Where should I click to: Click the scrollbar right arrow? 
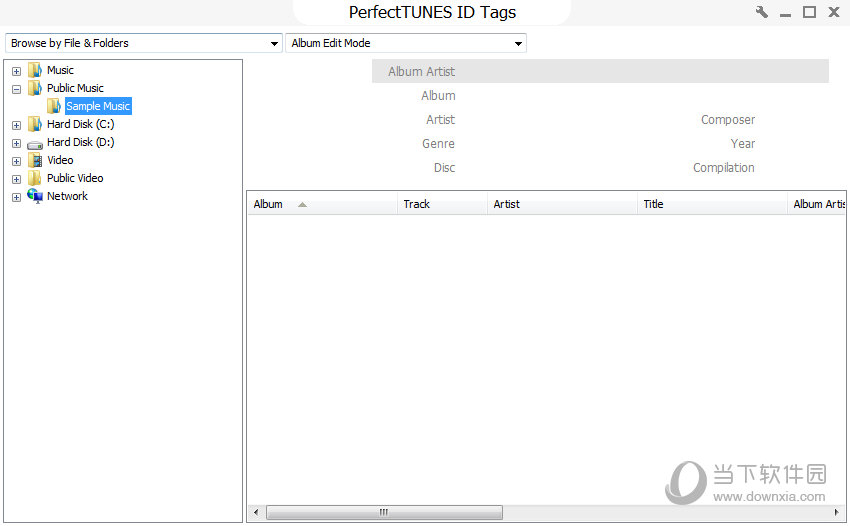click(836, 512)
